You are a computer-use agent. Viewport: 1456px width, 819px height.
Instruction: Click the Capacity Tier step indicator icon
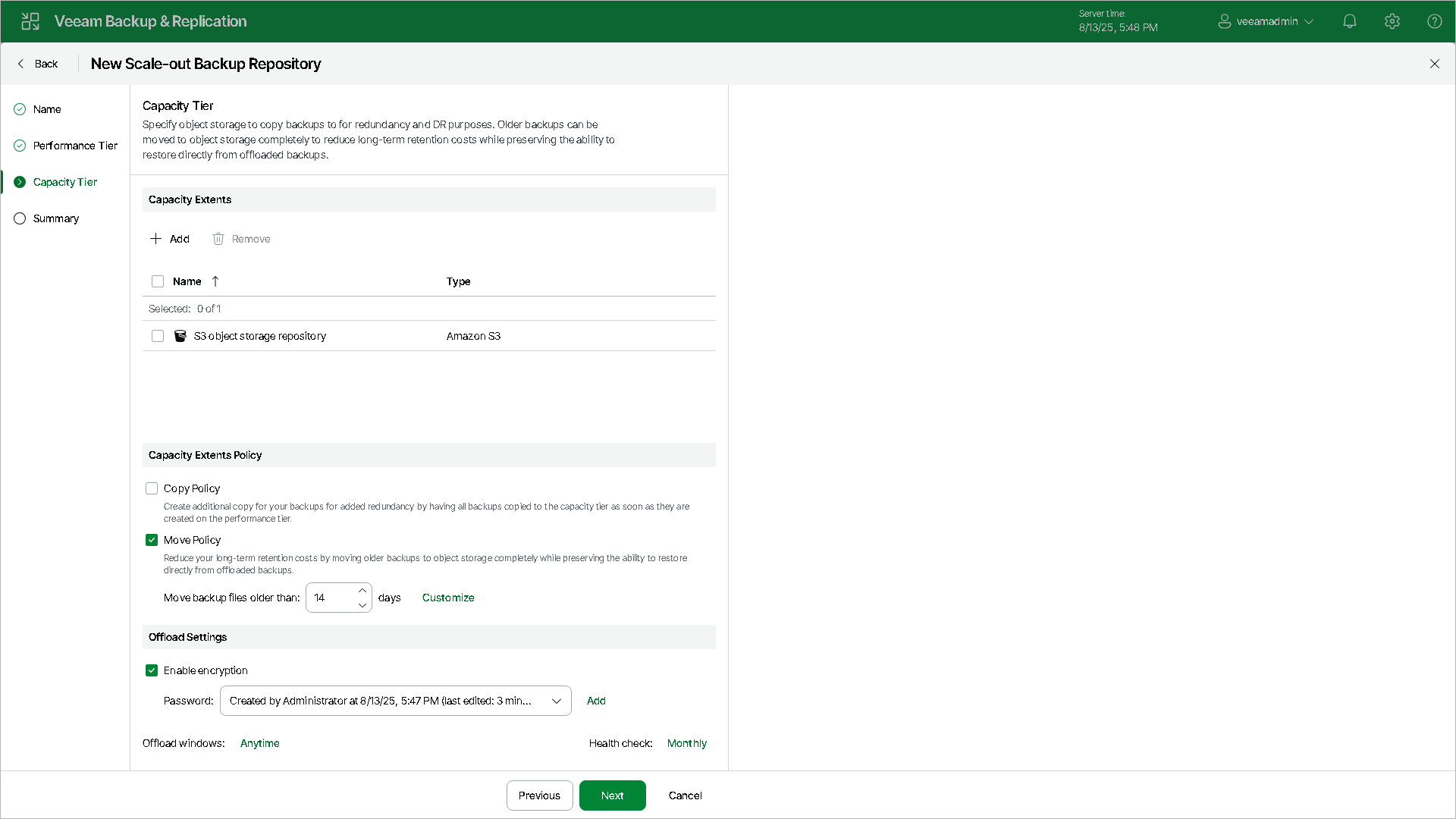coord(20,182)
